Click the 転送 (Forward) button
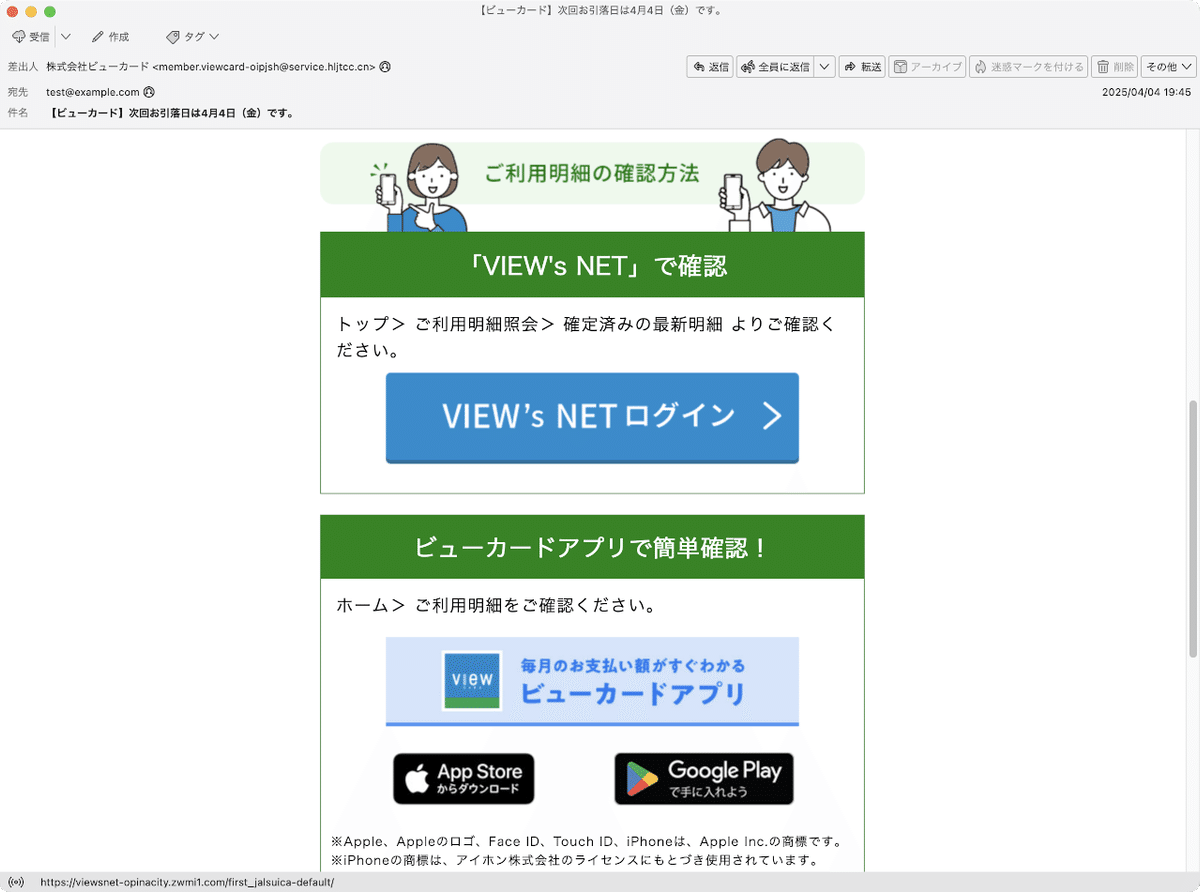The image size is (1200, 892). [x=862, y=67]
